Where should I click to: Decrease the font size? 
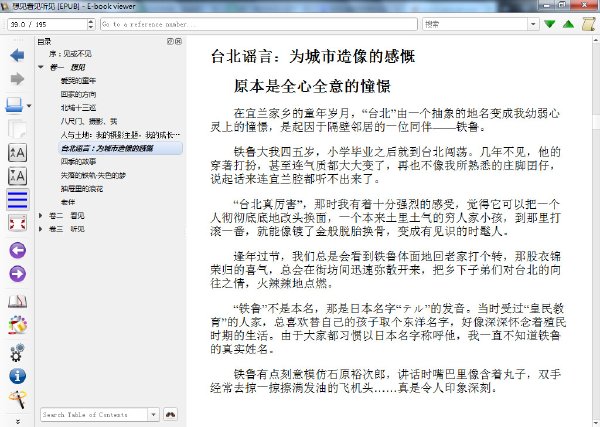[17, 176]
